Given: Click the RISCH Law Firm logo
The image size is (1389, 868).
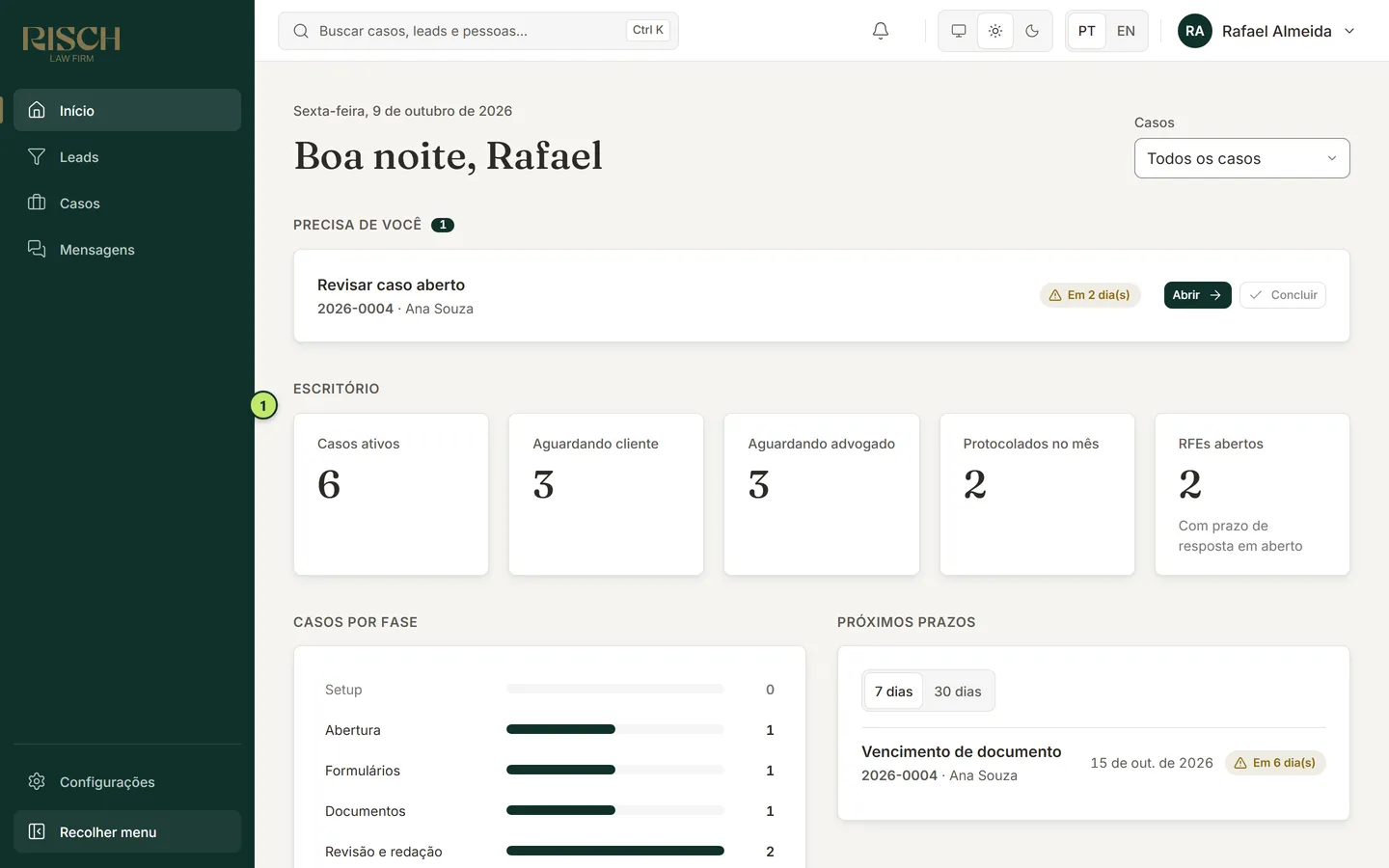Looking at the screenshot, I should pyautogui.click(x=71, y=41).
